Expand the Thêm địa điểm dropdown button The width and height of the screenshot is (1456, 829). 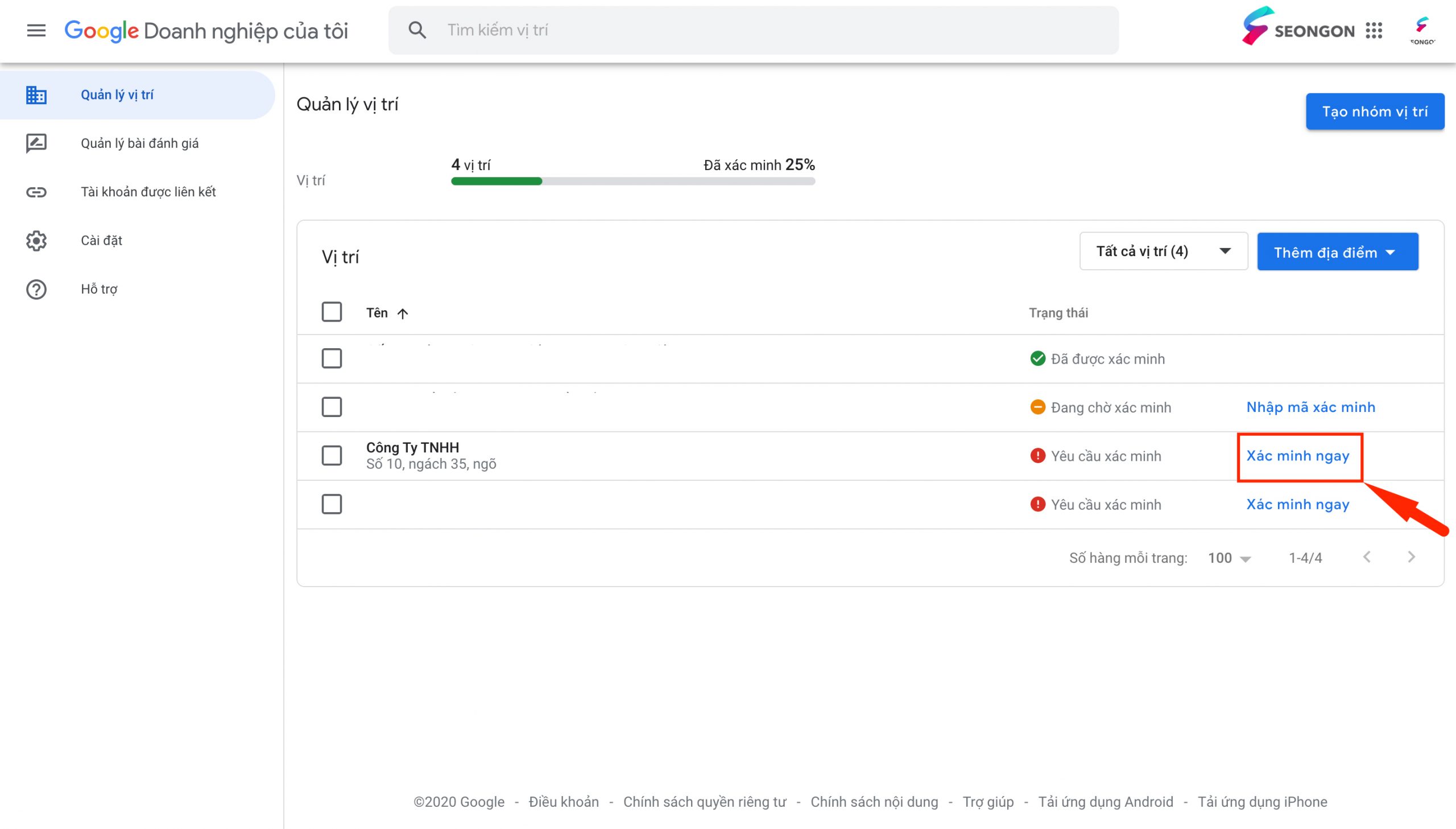[x=1338, y=251]
